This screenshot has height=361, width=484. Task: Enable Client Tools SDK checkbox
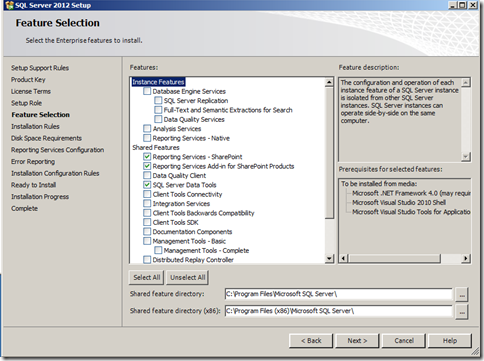(x=147, y=222)
